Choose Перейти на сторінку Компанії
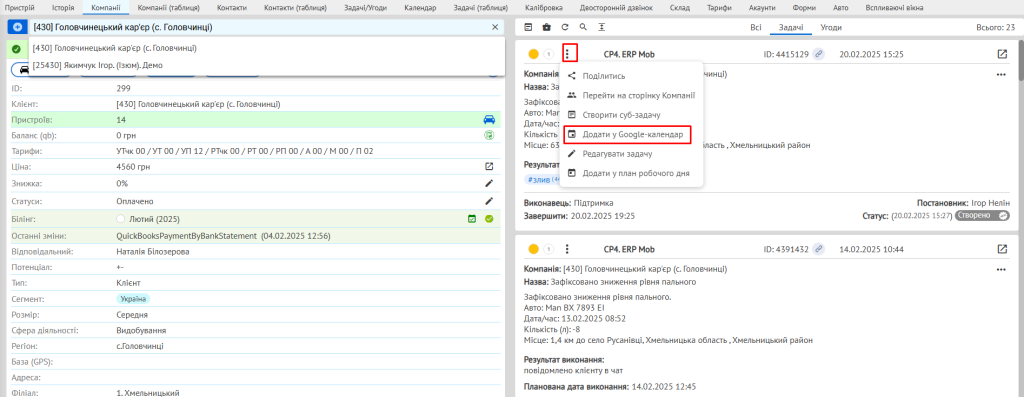The height and width of the screenshot is (397, 1024). pos(631,95)
